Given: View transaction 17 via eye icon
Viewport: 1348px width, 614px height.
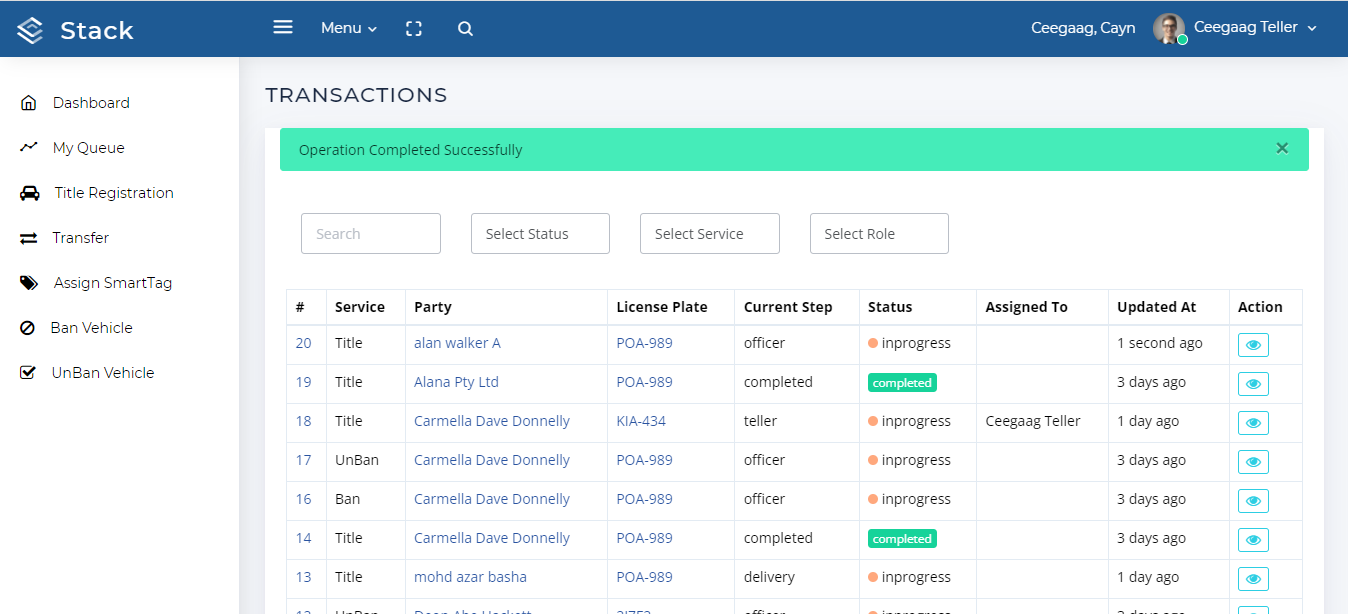Looking at the screenshot, I should coord(1253,462).
